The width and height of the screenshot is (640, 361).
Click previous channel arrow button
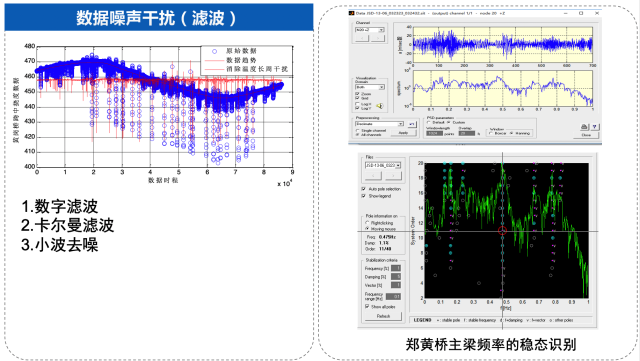pos(362,38)
